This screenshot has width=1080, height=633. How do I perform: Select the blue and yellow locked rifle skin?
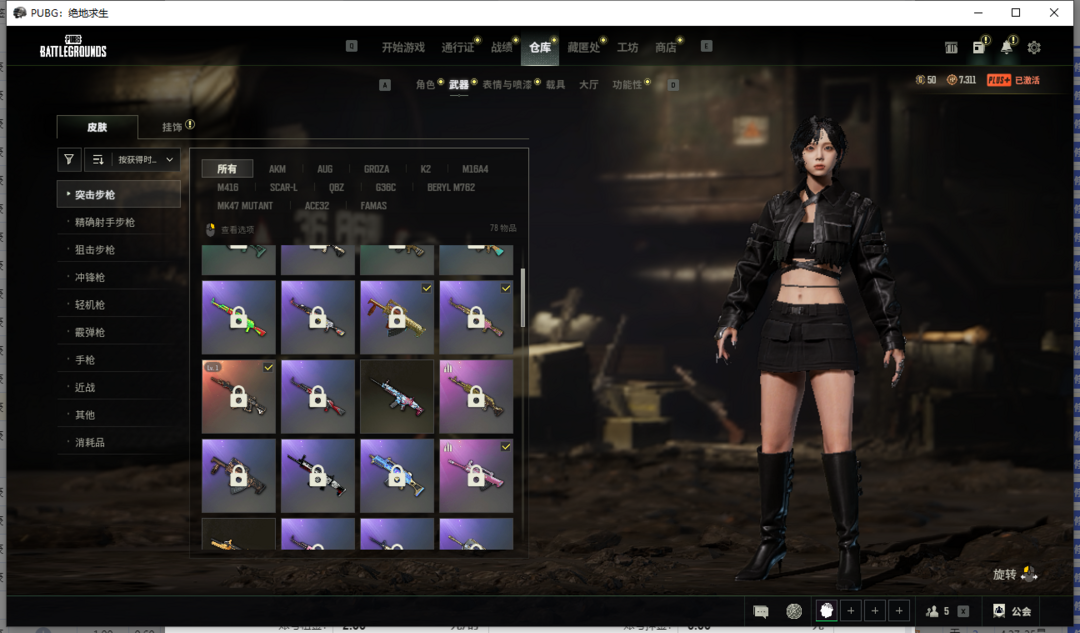click(x=397, y=475)
